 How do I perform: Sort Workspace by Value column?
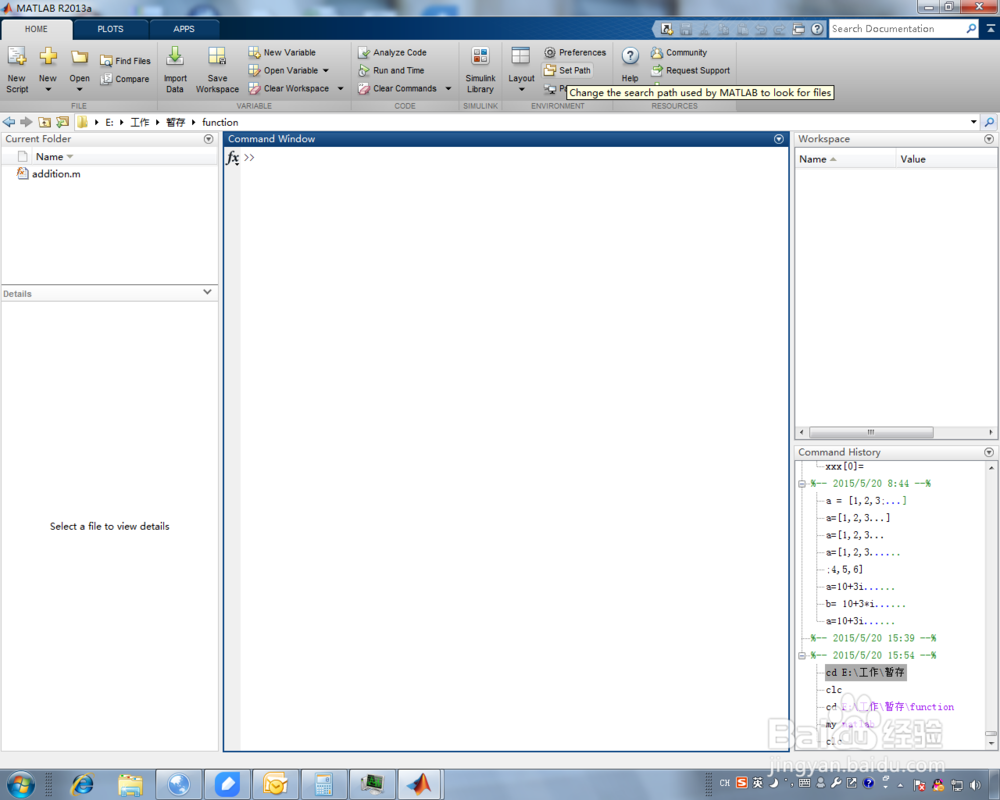pyautogui.click(x=946, y=159)
